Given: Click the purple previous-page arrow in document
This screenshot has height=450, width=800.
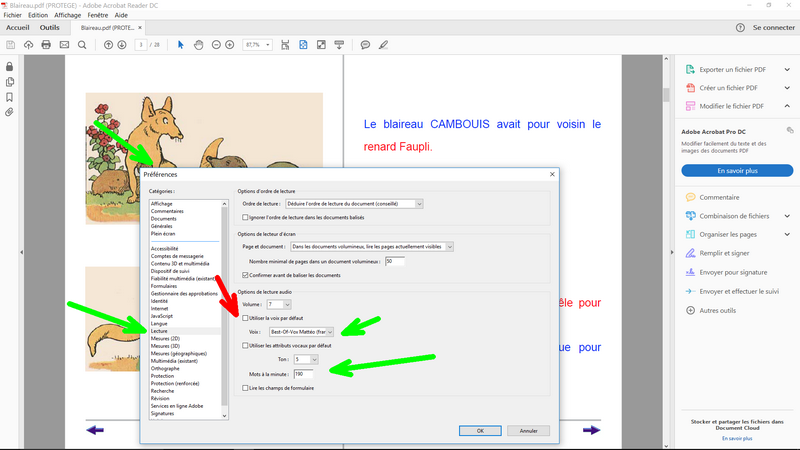Looking at the screenshot, I should tap(95, 430).
